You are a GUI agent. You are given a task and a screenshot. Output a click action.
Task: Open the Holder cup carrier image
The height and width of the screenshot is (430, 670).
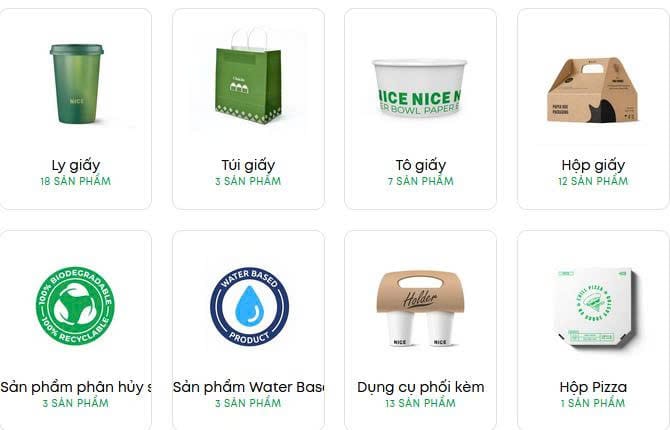420,308
